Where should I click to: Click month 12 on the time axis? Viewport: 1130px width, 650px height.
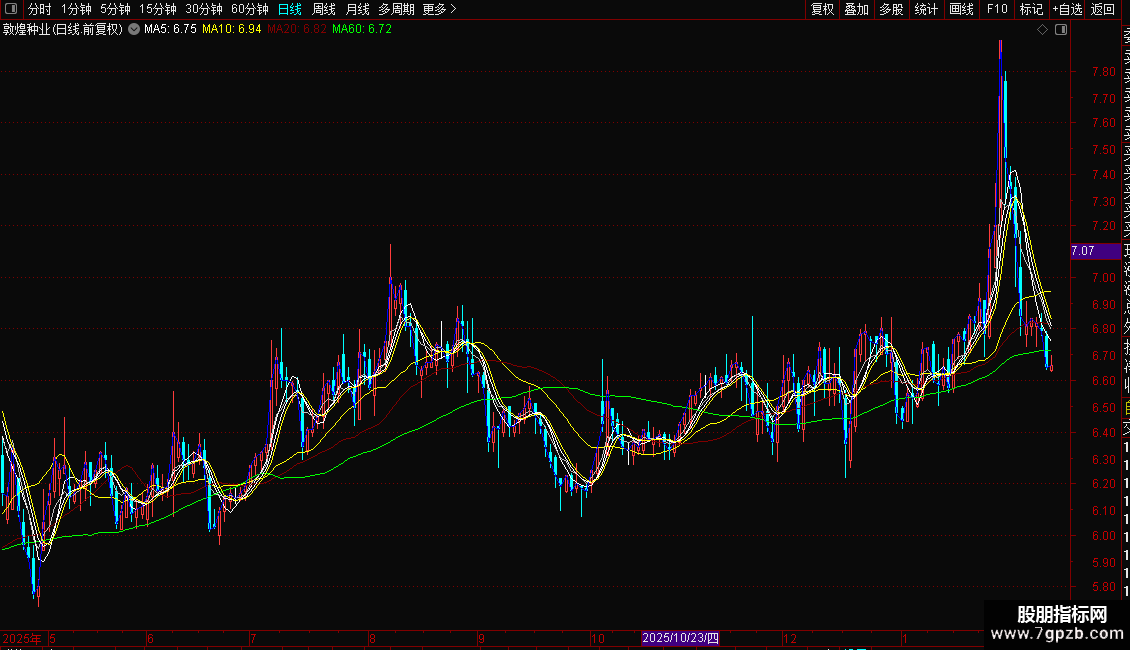790,638
